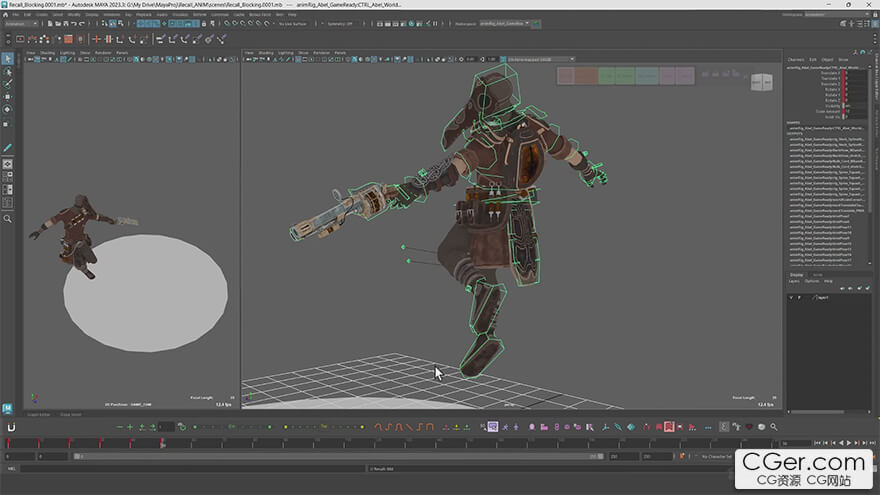The image size is (880, 495).
Task: Open the viewport view transform dropdown
Action: pyautogui.click(x=540, y=59)
